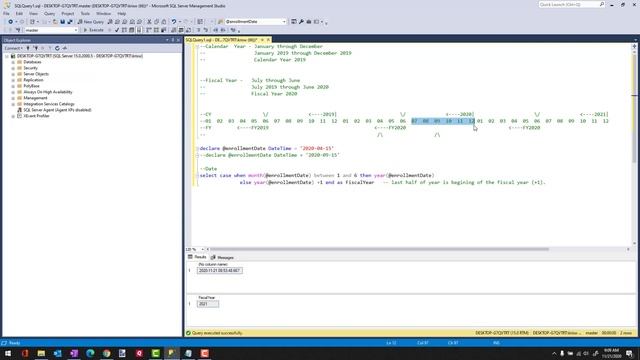Open the Windows Start menu
Viewport: 640px width, 360px height.
coord(8,353)
